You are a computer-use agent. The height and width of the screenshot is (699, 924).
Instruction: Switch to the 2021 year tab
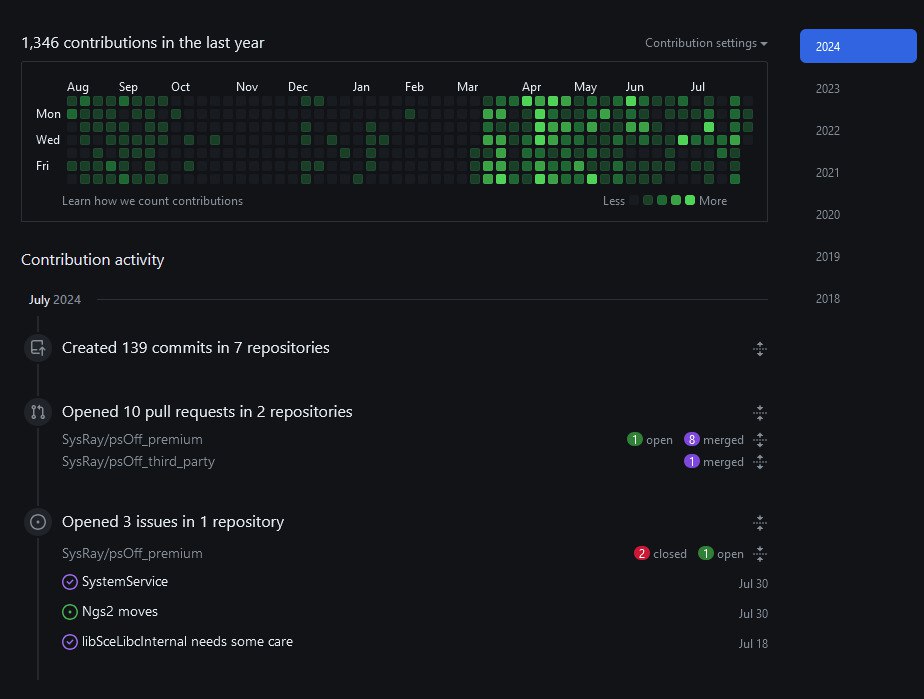(x=827, y=173)
